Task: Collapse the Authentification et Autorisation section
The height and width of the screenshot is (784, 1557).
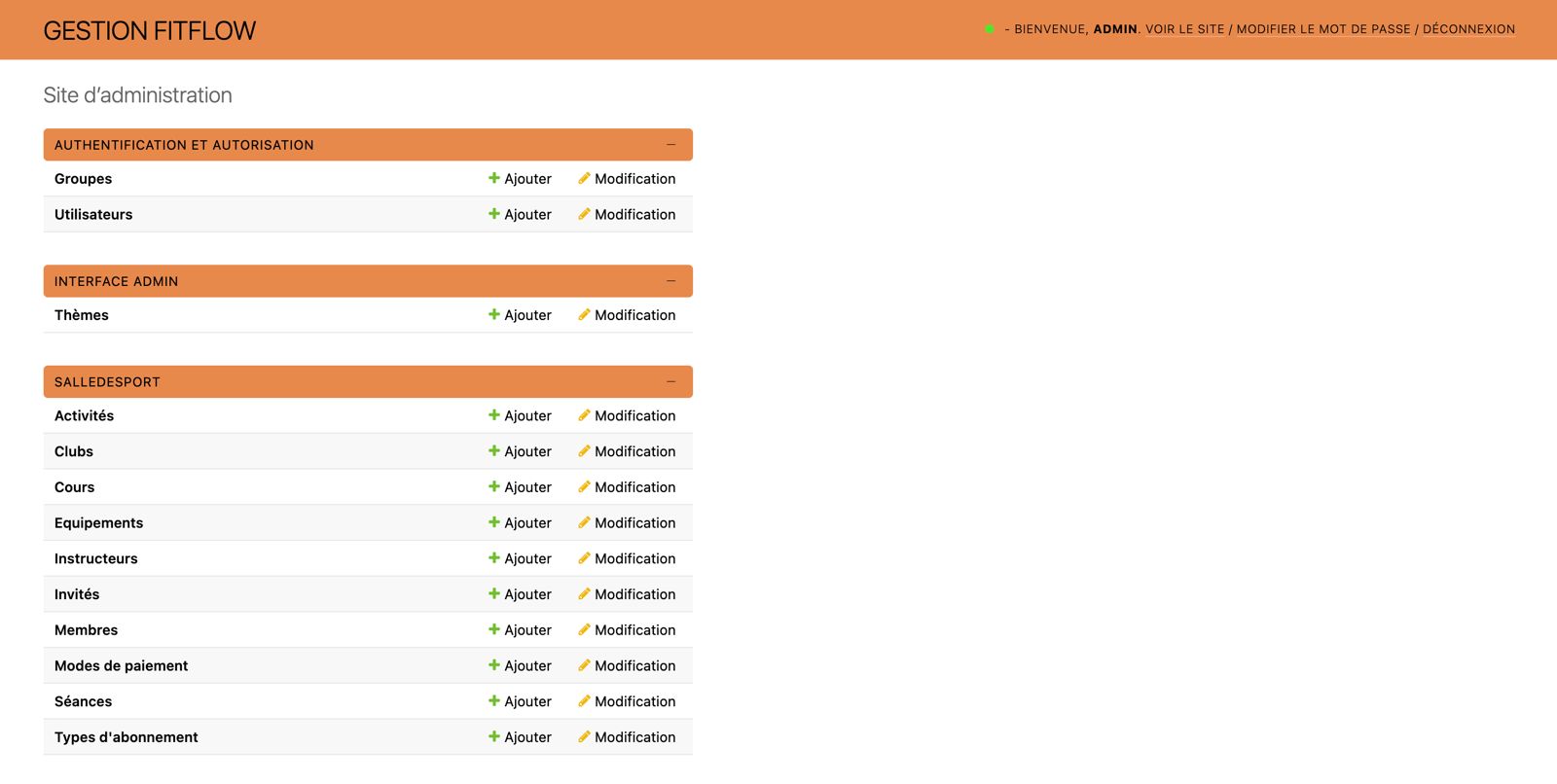Action: tap(670, 145)
